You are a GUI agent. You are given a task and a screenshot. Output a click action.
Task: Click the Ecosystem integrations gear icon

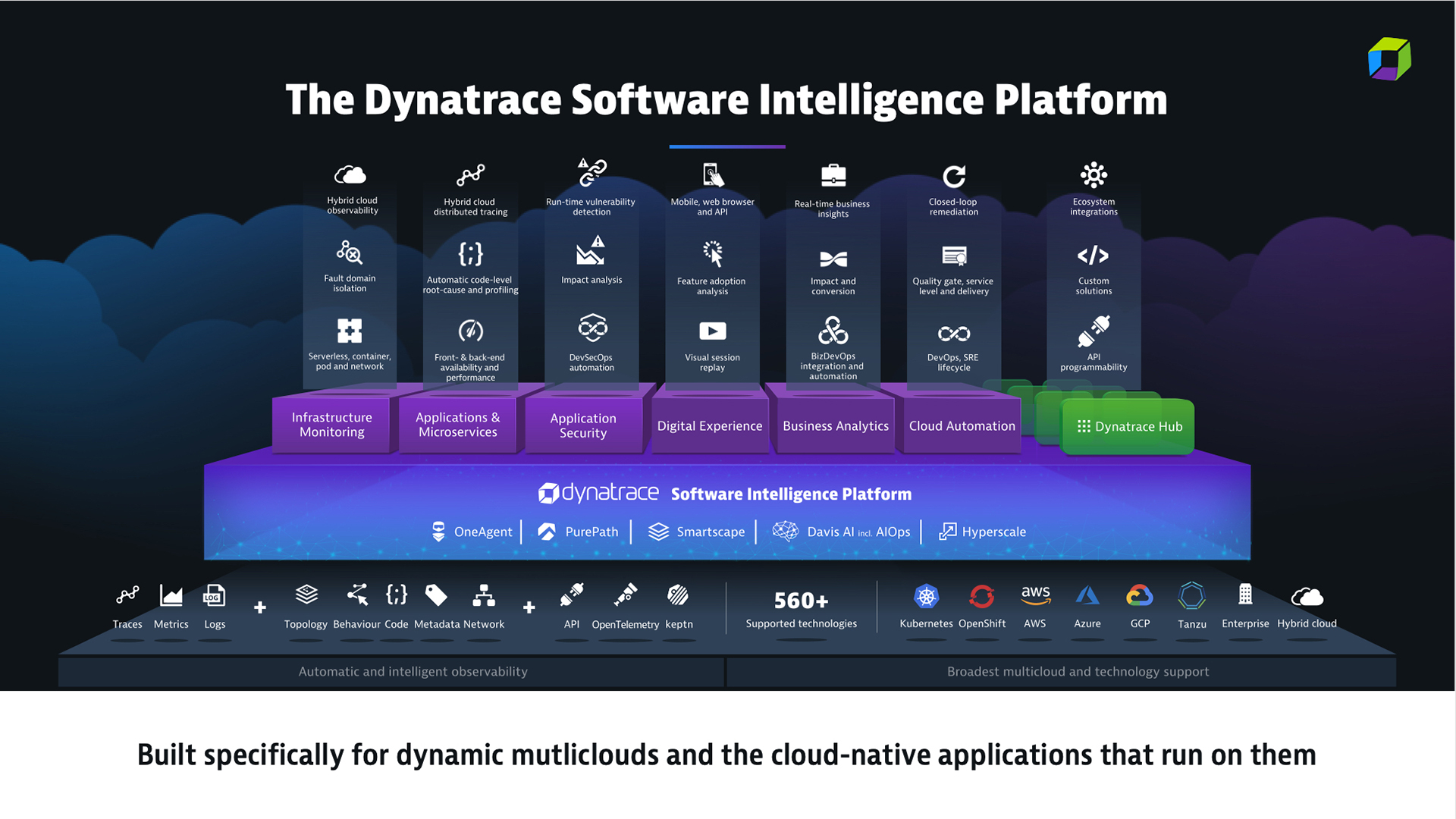pos(1093,175)
